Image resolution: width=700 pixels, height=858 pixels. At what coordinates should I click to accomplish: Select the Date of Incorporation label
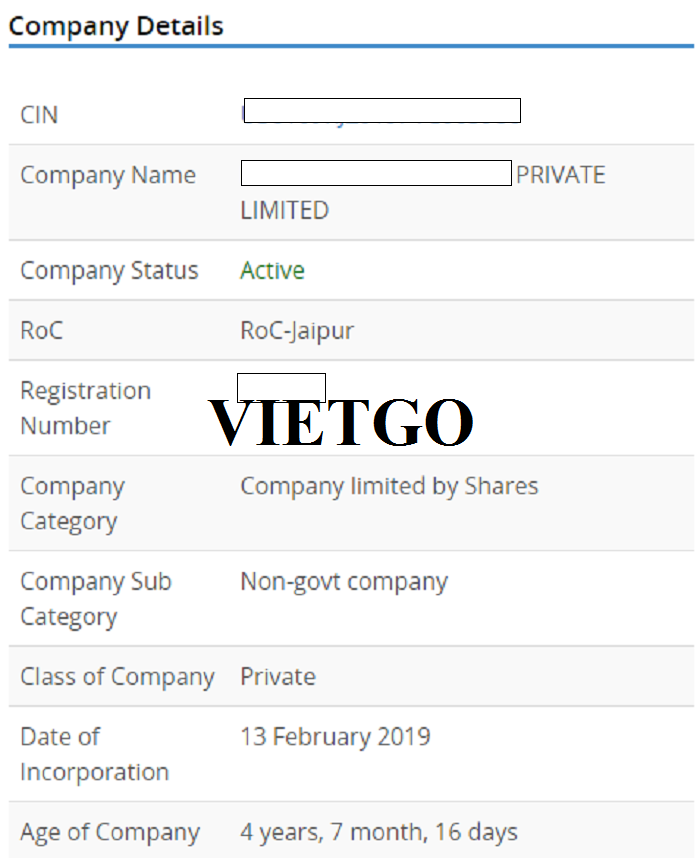click(x=94, y=755)
